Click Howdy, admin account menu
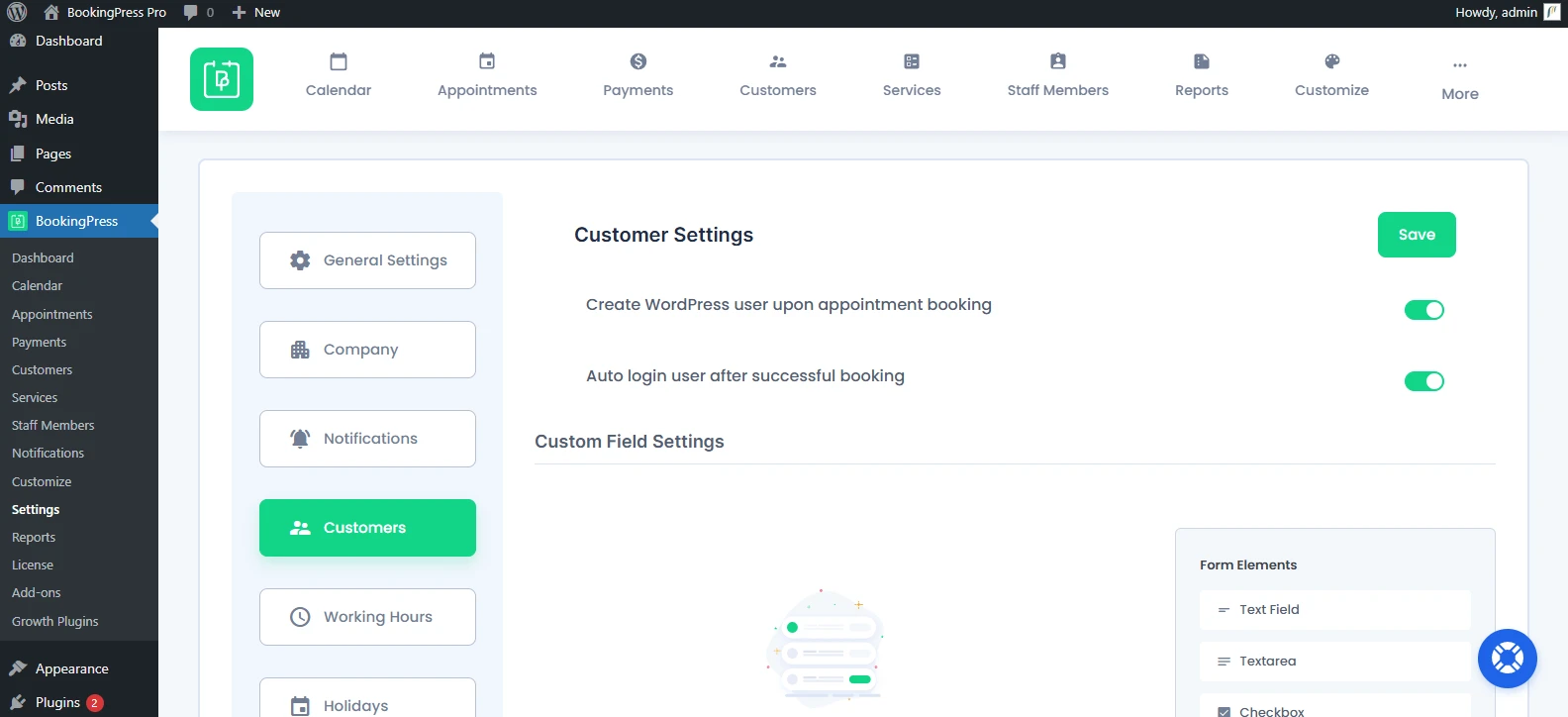1568x717 pixels. [1507, 12]
